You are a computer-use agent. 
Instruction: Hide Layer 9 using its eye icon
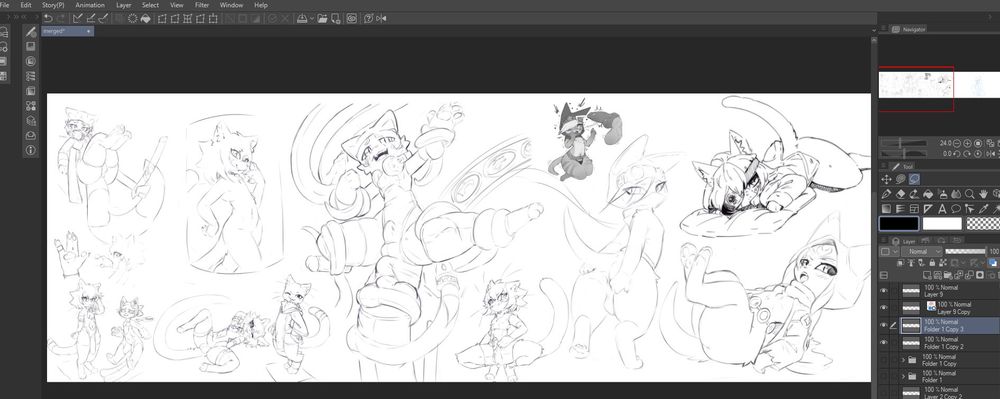click(x=884, y=291)
